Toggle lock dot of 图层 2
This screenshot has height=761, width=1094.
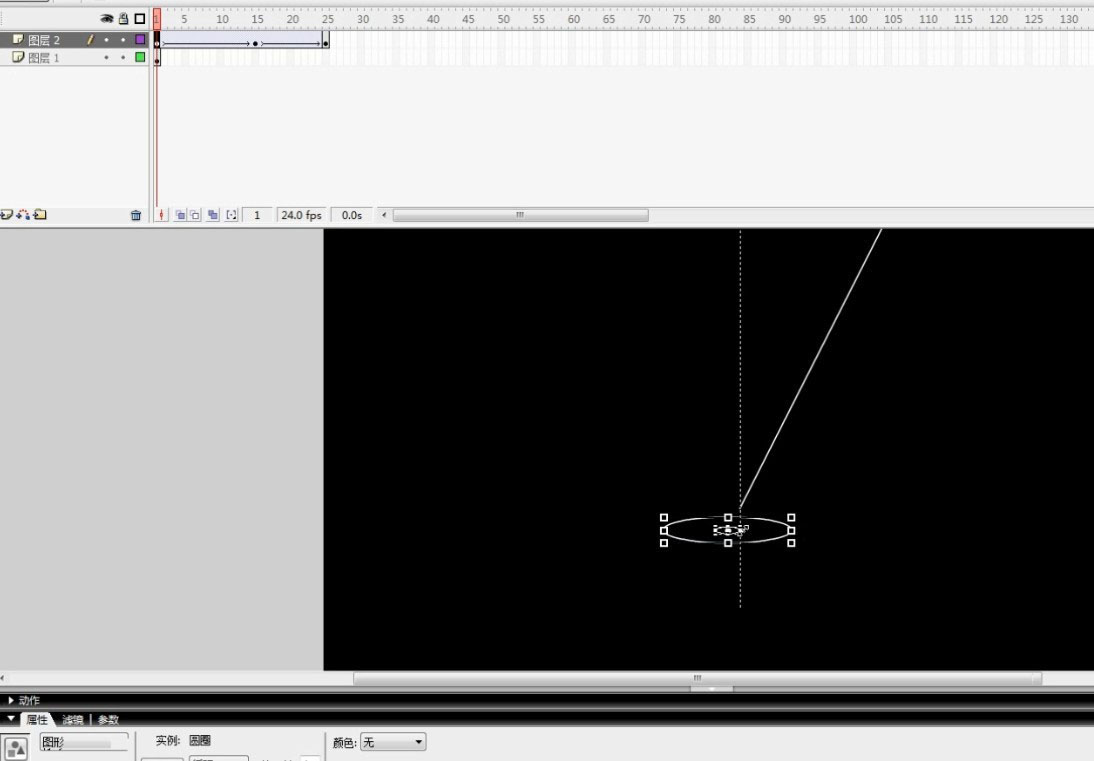point(123,40)
